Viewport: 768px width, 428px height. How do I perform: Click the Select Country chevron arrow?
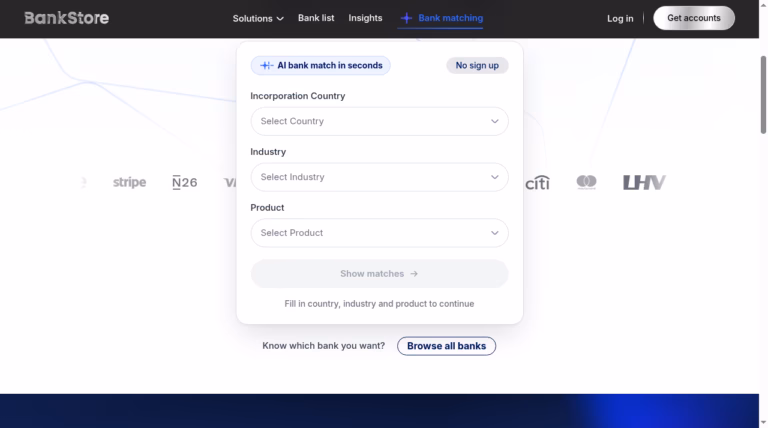pyautogui.click(x=495, y=121)
